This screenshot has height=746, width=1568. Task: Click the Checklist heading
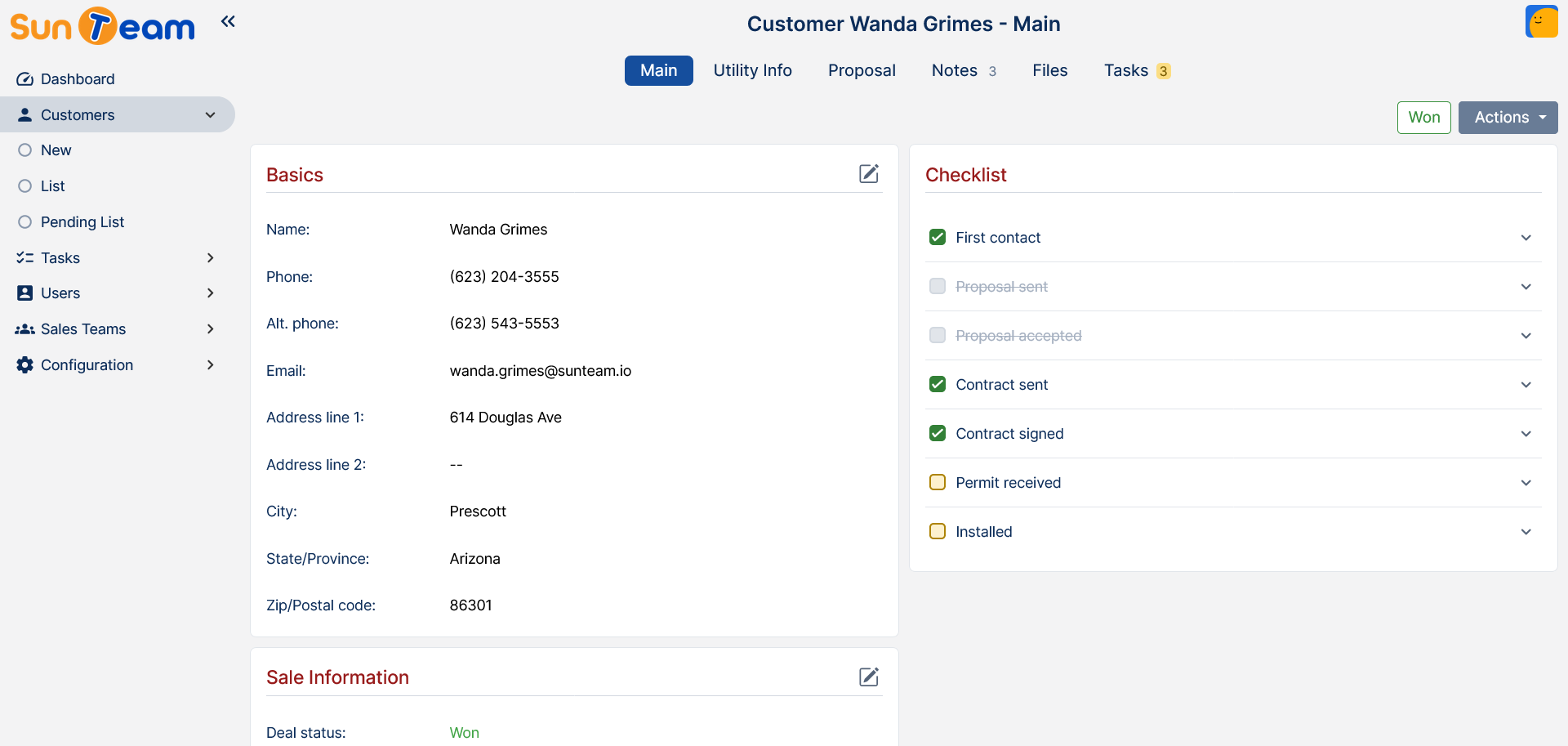(x=965, y=175)
